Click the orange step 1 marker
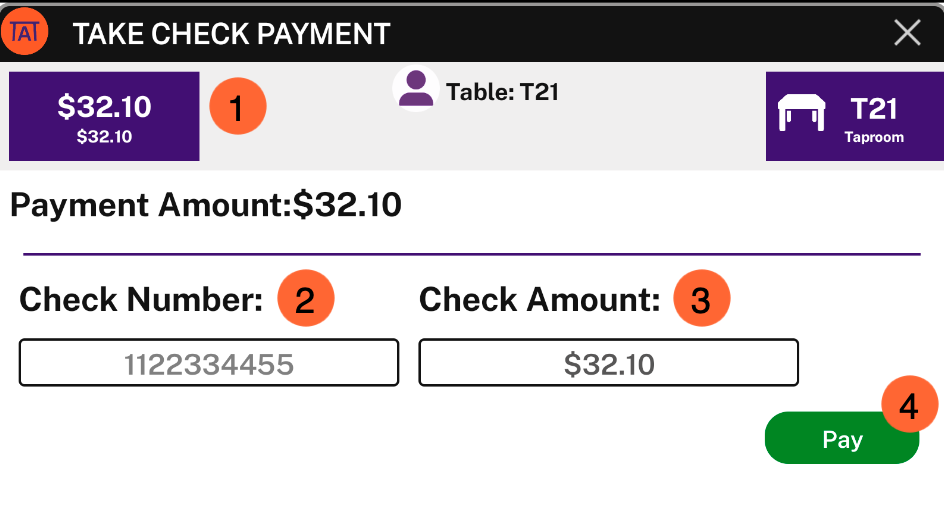944x512 pixels. point(238,107)
